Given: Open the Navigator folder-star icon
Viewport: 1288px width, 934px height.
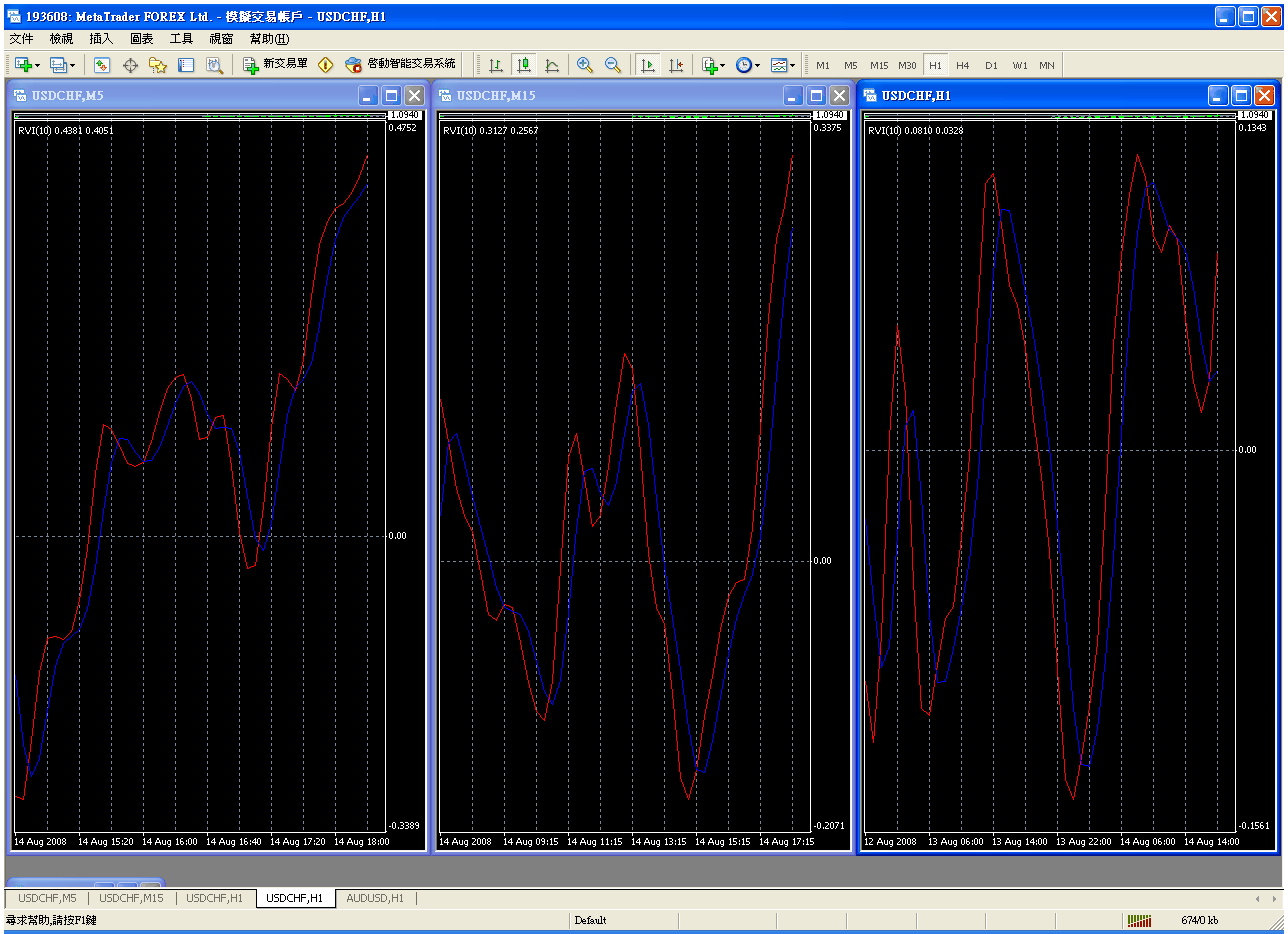Looking at the screenshot, I should tap(158, 65).
